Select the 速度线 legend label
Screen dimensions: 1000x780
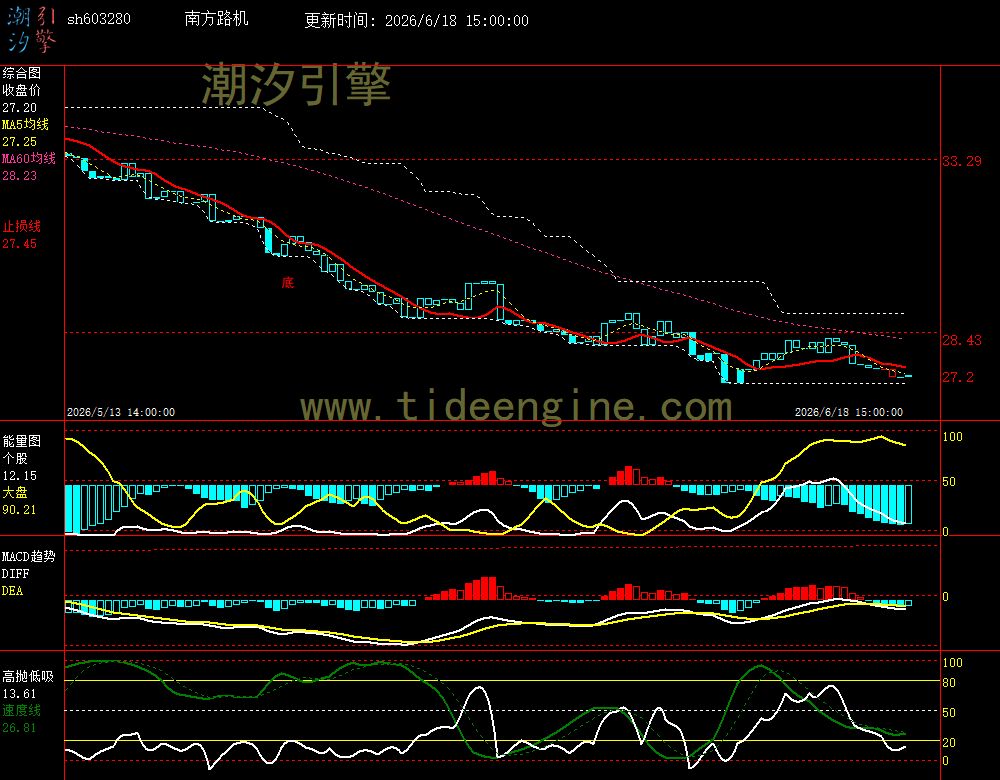click(21, 710)
